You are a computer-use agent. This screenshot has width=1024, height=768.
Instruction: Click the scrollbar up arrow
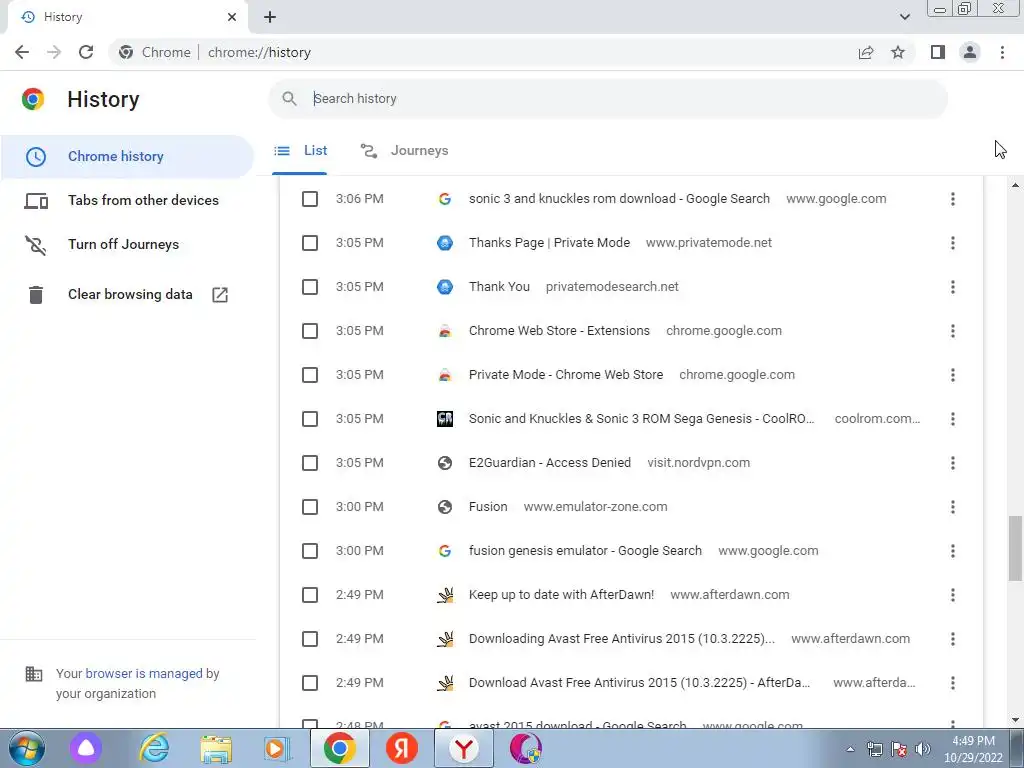click(x=1015, y=187)
